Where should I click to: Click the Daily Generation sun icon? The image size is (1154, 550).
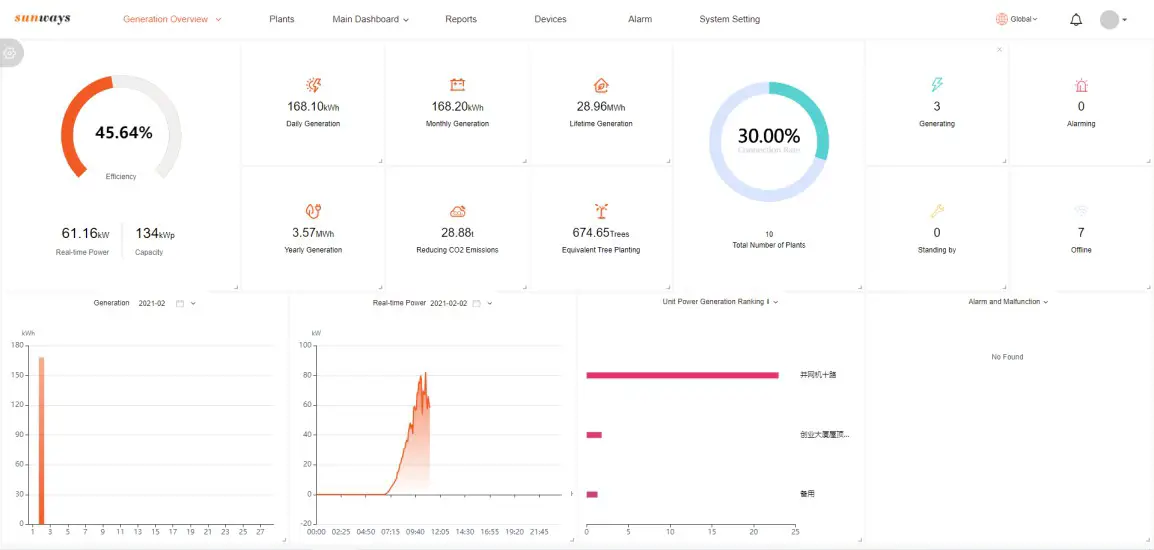[x=314, y=85]
